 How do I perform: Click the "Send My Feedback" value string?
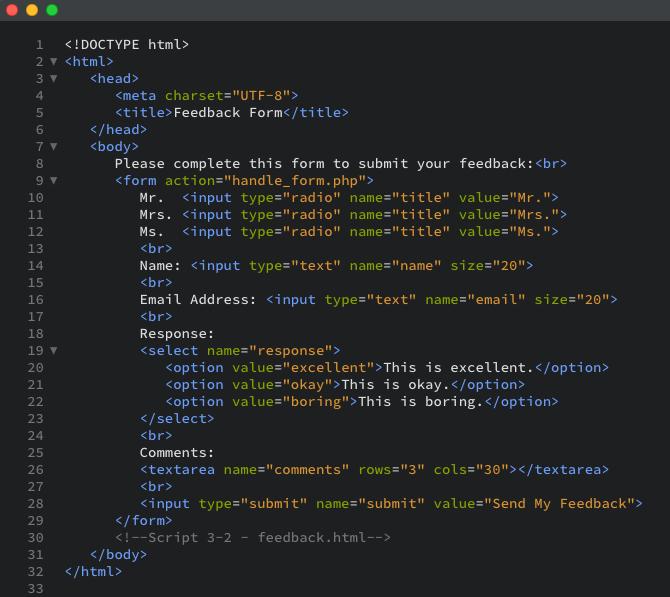559,504
